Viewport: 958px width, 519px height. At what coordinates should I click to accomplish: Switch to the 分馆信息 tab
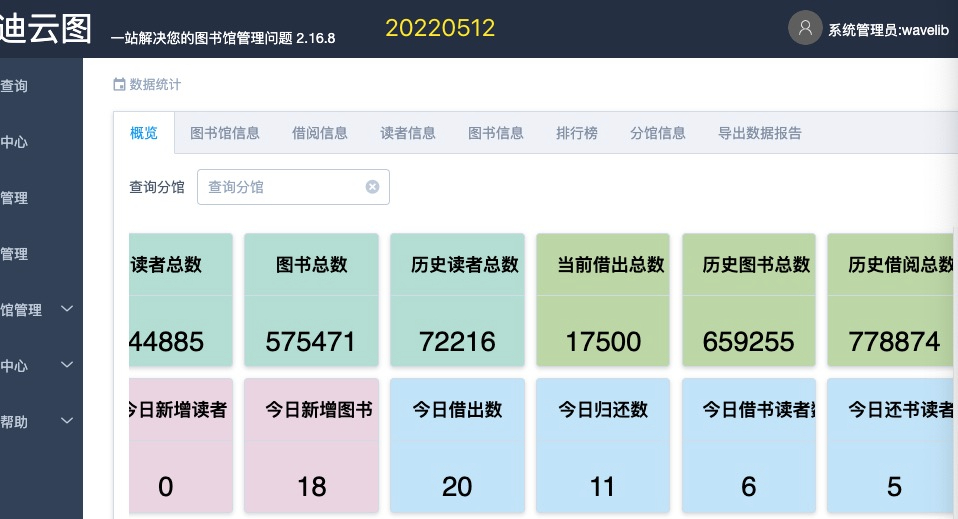click(658, 133)
